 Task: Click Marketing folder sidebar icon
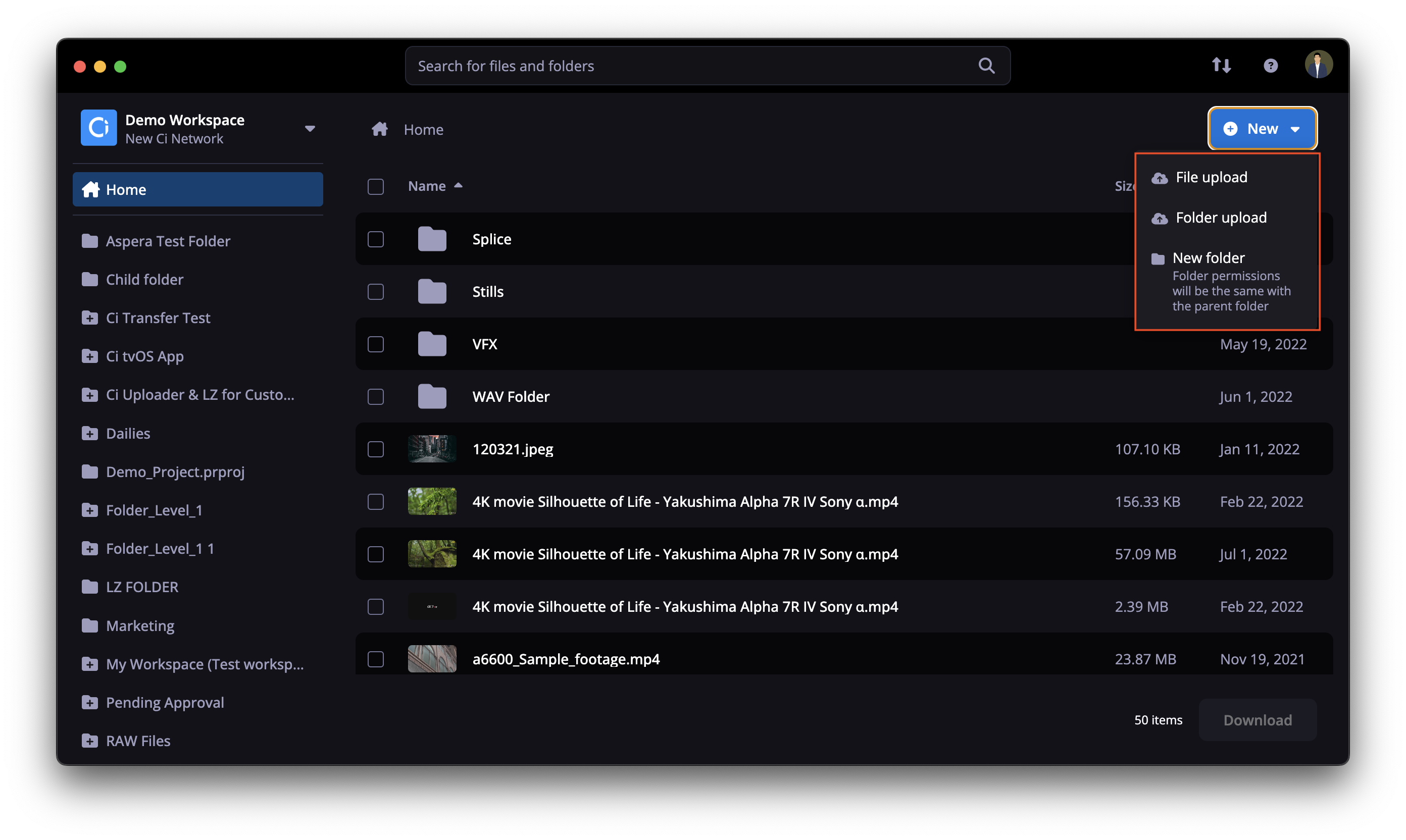tap(89, 625)
